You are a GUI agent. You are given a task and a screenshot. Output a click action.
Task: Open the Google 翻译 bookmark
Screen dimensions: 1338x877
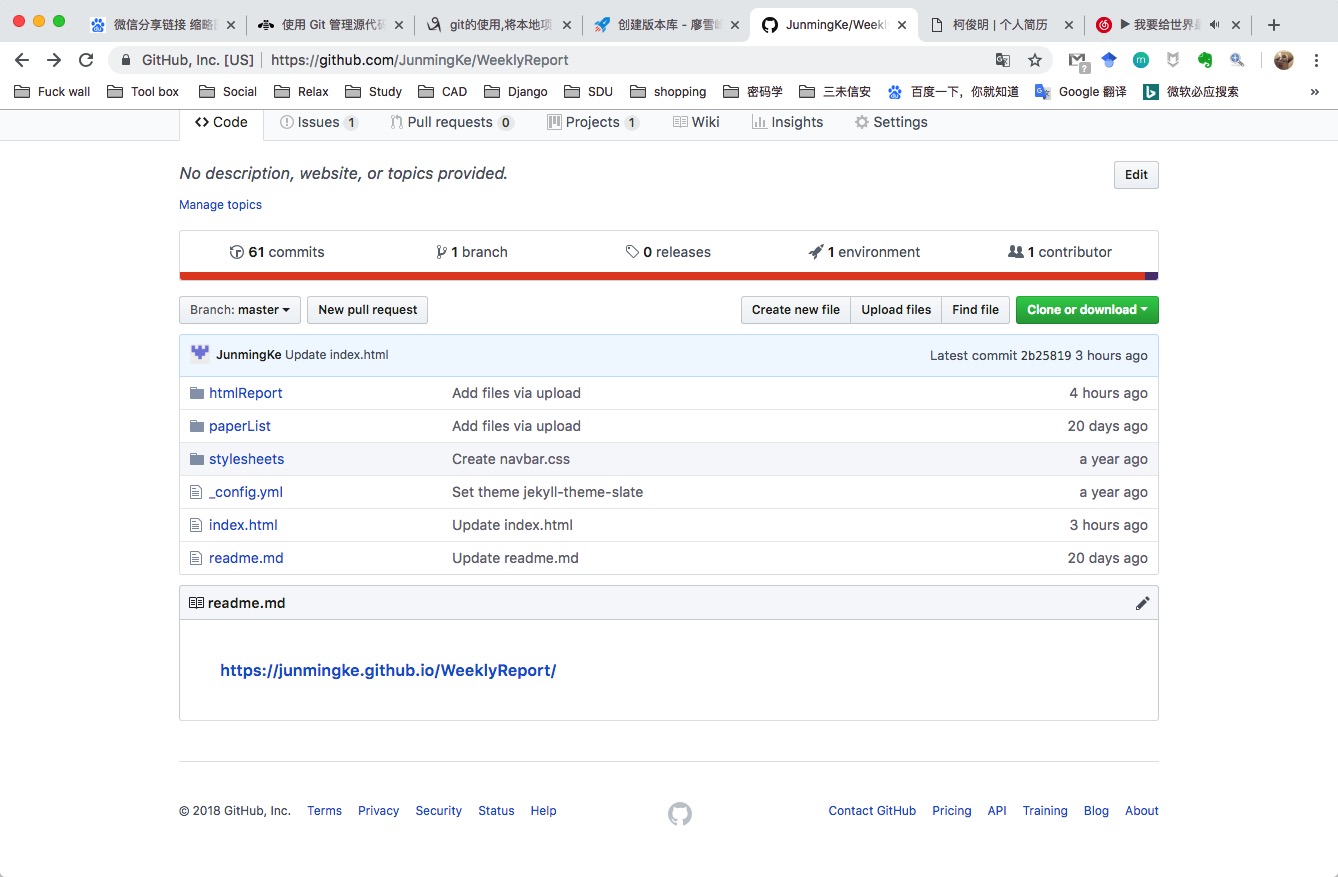[1080, 91]
